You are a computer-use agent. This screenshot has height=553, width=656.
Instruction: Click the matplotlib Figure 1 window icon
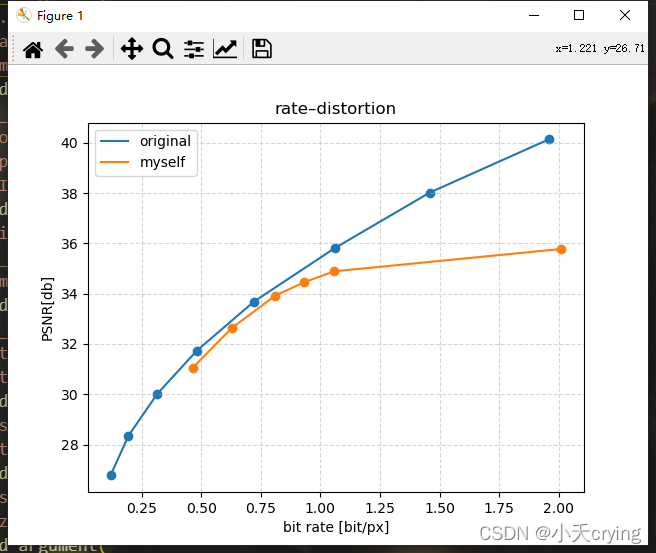coord(23,15)
